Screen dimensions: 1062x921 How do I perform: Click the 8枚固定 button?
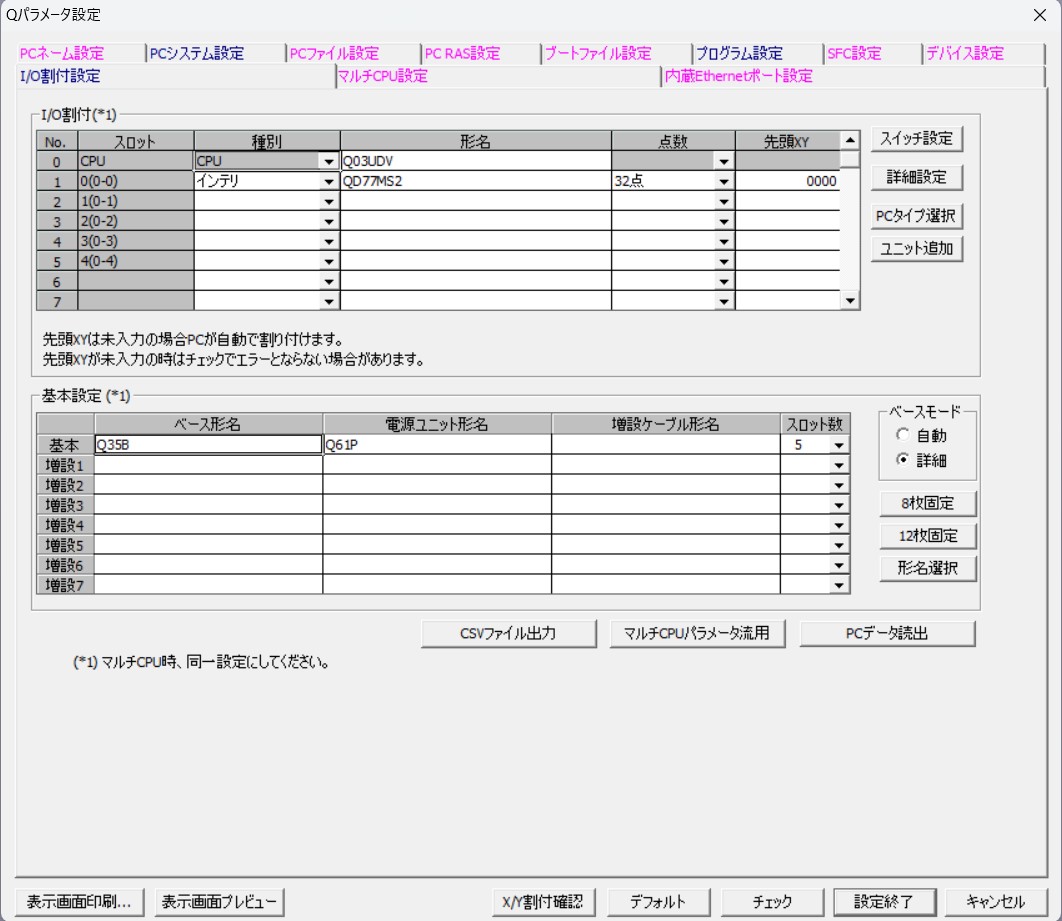click(x=927, y=503)
